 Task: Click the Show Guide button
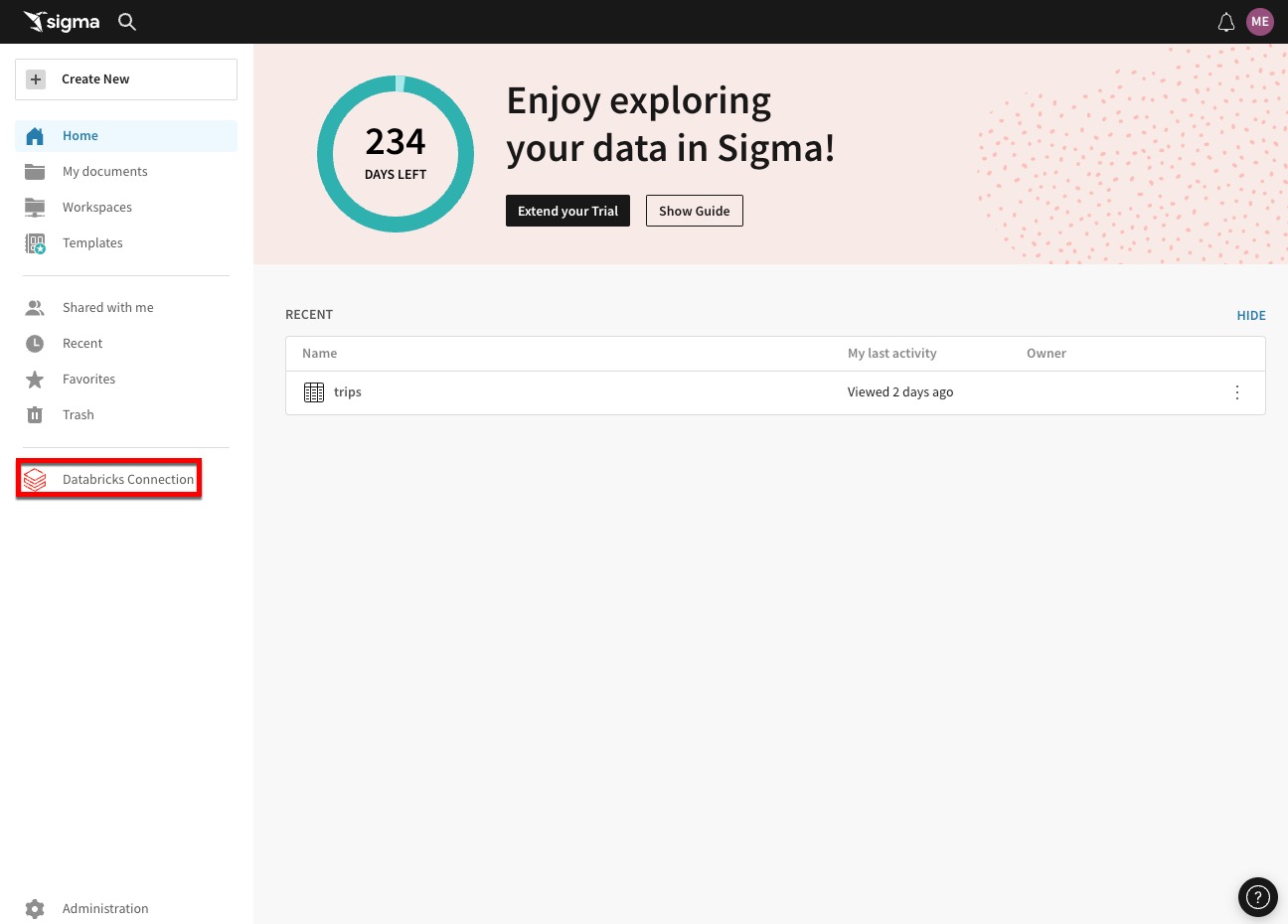click(695, 211)
